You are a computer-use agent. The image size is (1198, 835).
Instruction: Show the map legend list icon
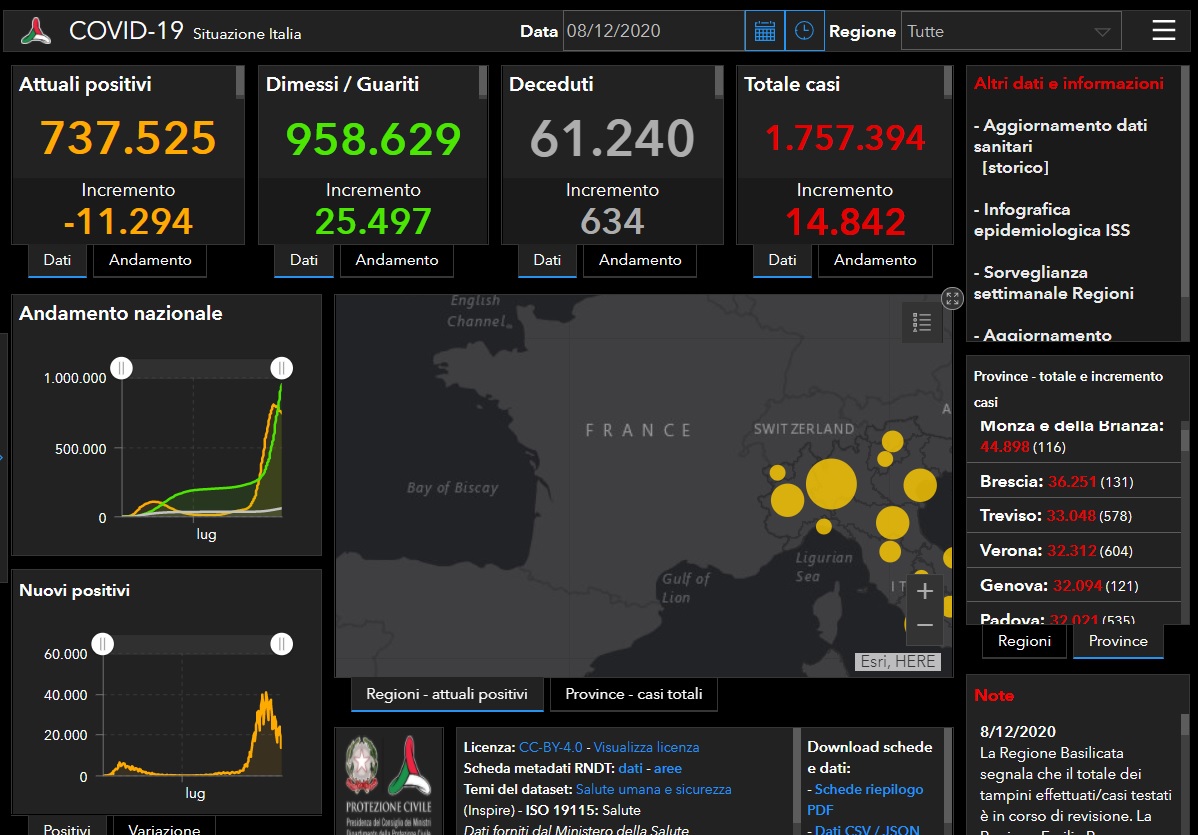point(922,322)
